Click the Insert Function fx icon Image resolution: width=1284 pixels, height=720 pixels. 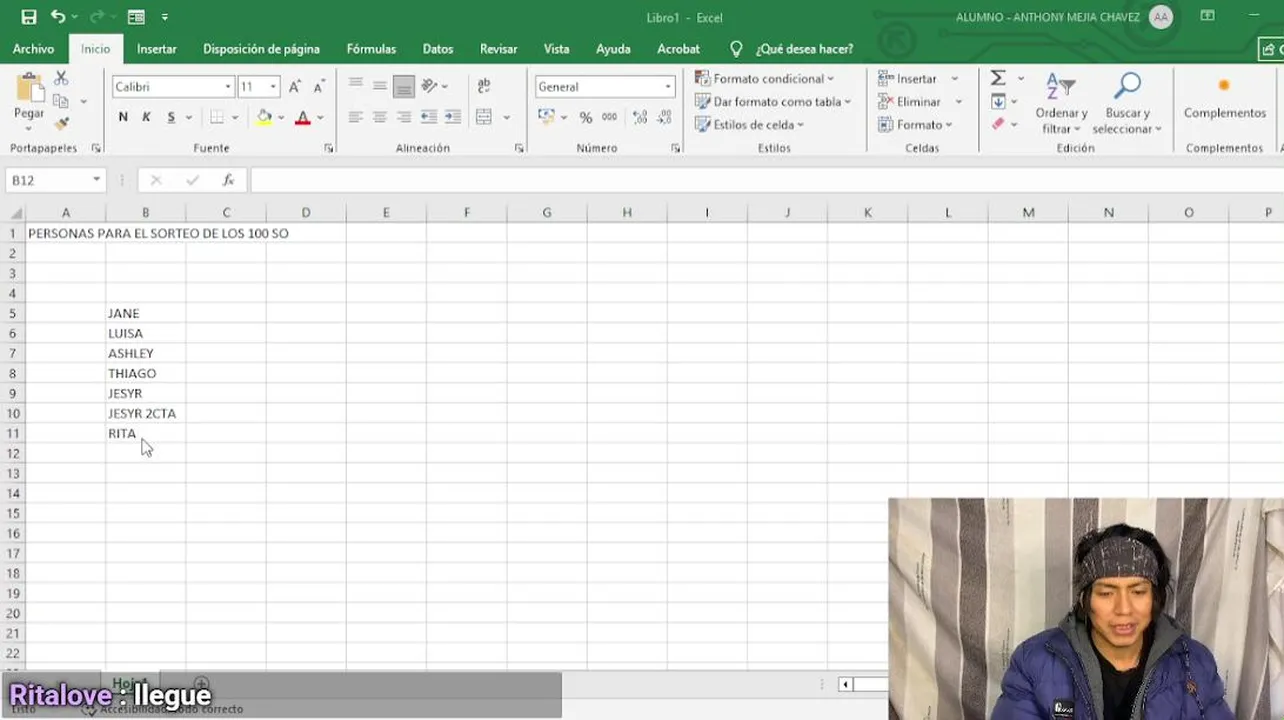click(x=228, y=180)
